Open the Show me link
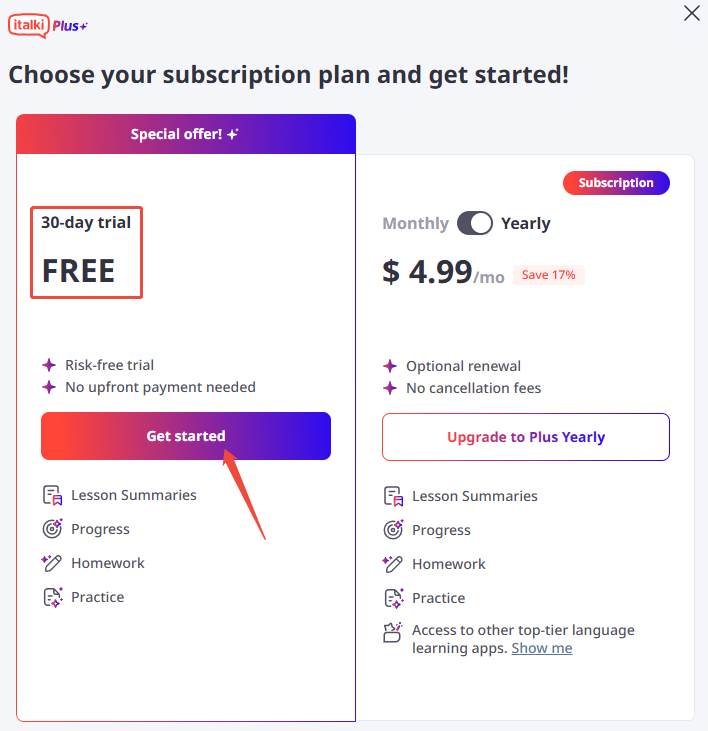 pyautogui.click(x=542, y=648)
